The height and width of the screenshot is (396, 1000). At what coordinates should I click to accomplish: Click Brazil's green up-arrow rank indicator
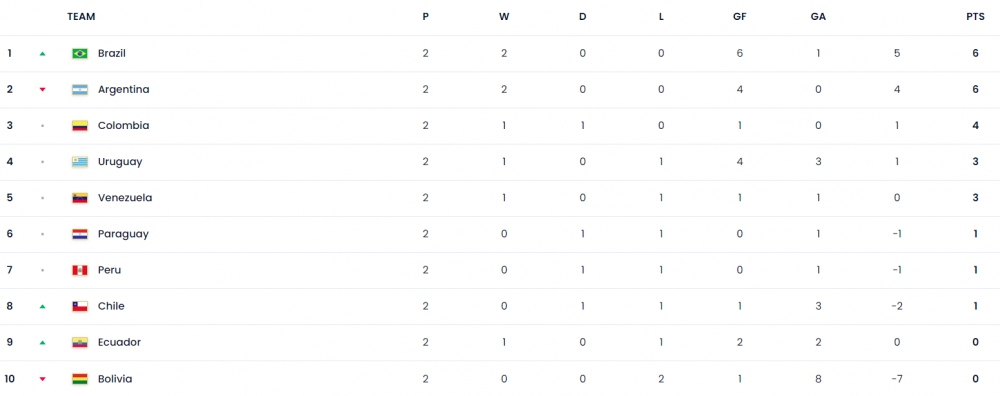pyautogui.click(x=43, y=54)
